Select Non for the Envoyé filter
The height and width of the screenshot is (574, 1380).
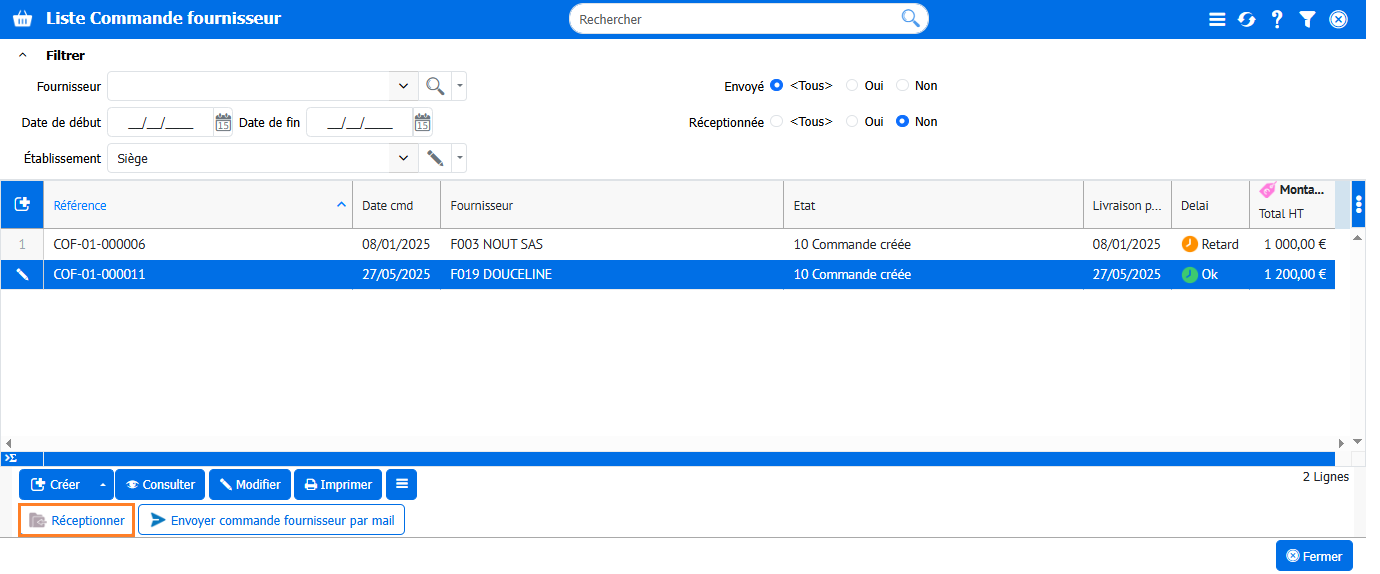tap(902, 86)
